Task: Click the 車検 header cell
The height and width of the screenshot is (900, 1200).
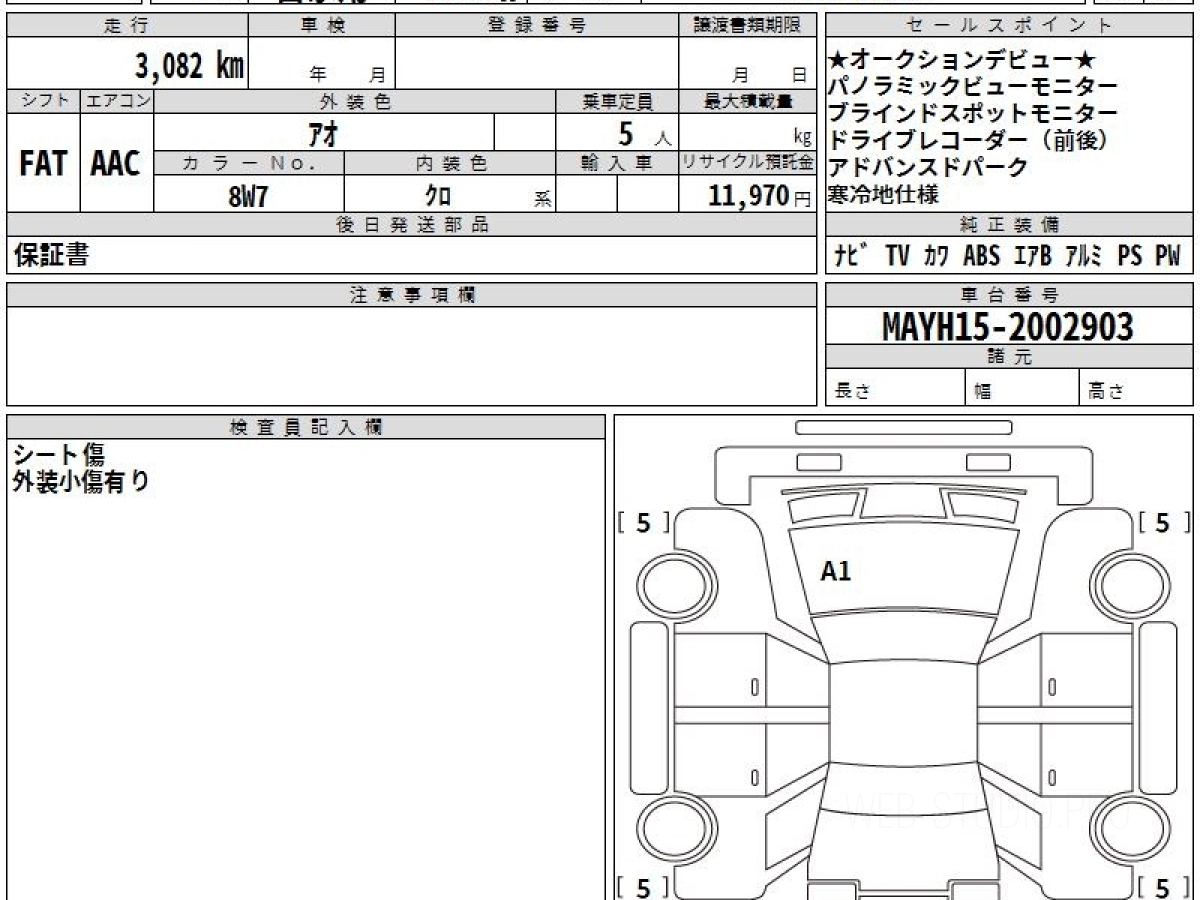Action: pos(321,26)
